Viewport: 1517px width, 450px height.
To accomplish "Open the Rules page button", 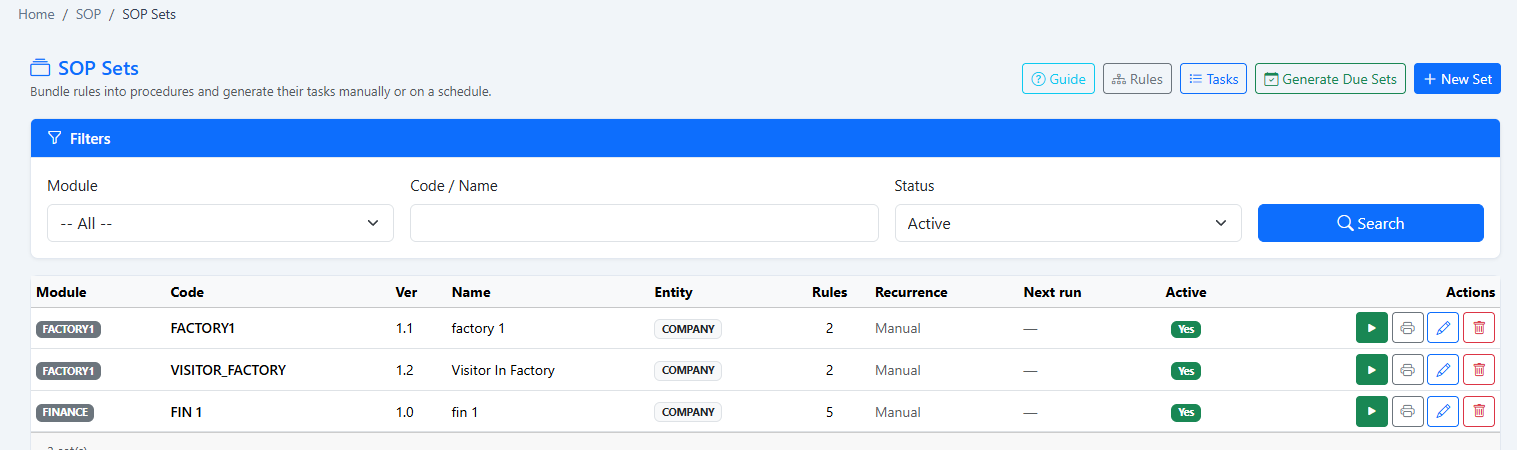I will [1137, 79].
